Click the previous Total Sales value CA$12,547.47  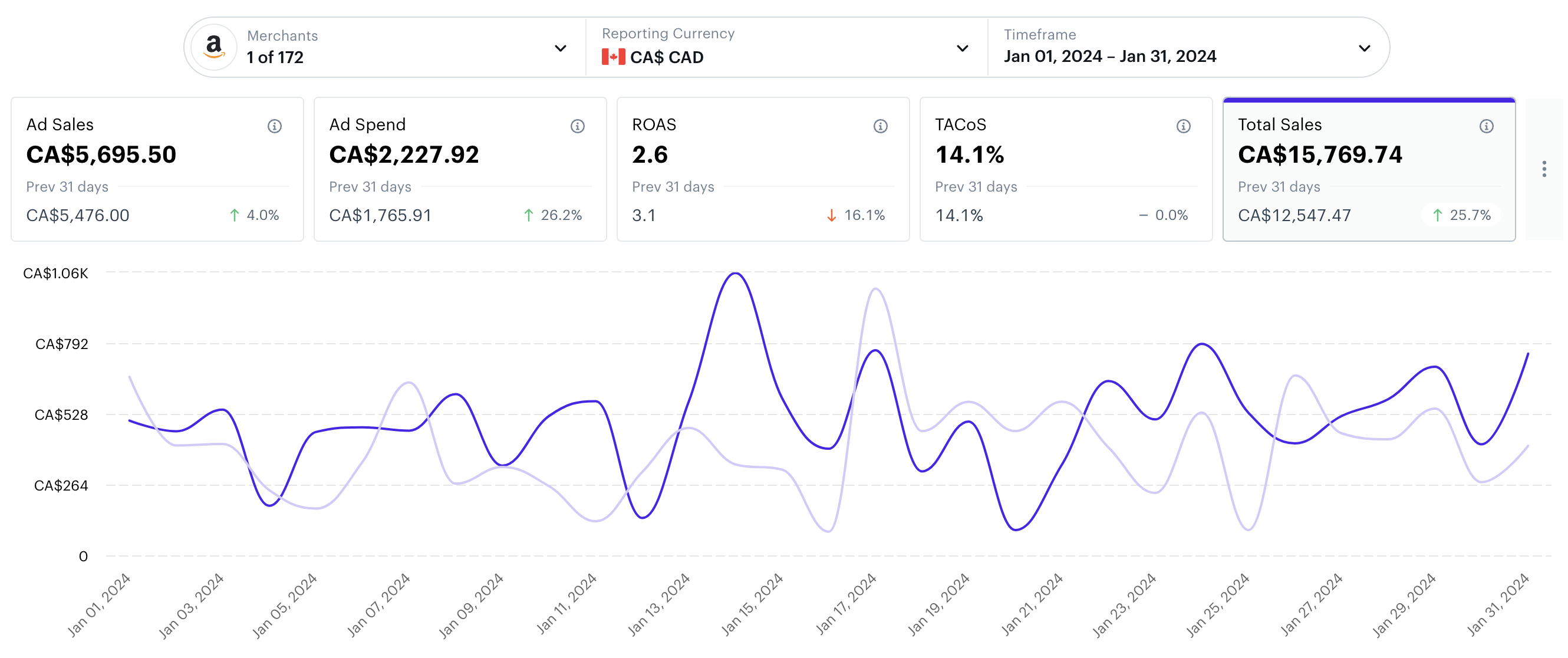1294,215
